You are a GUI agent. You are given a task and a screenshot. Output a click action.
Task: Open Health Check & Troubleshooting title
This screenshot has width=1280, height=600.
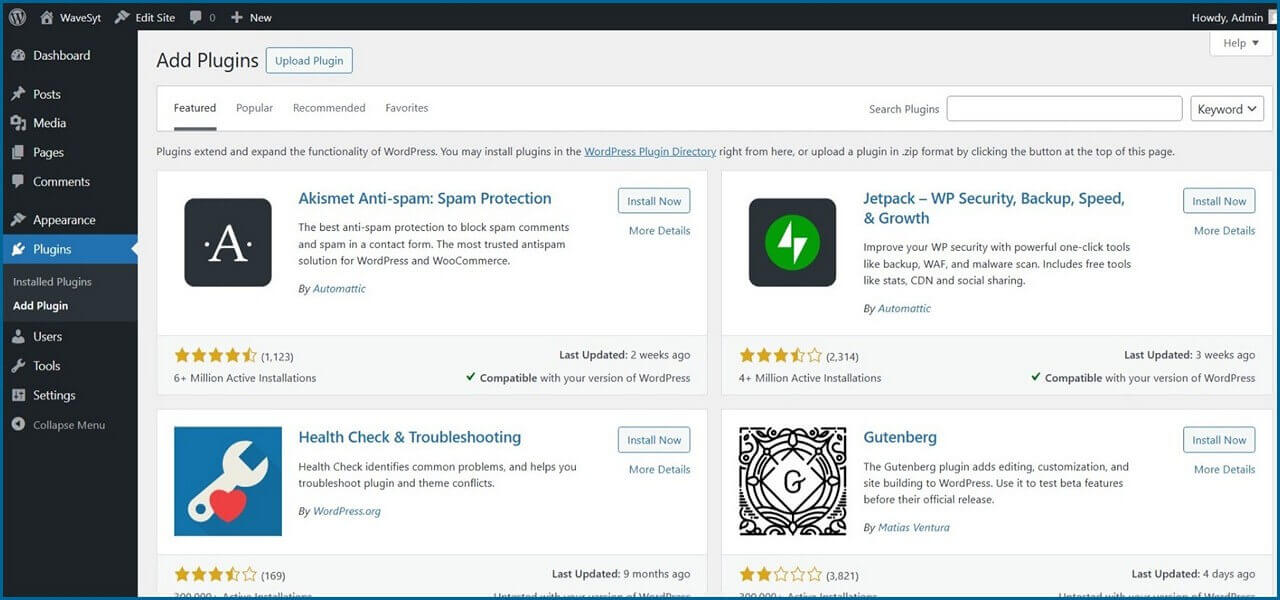point(410,437)
